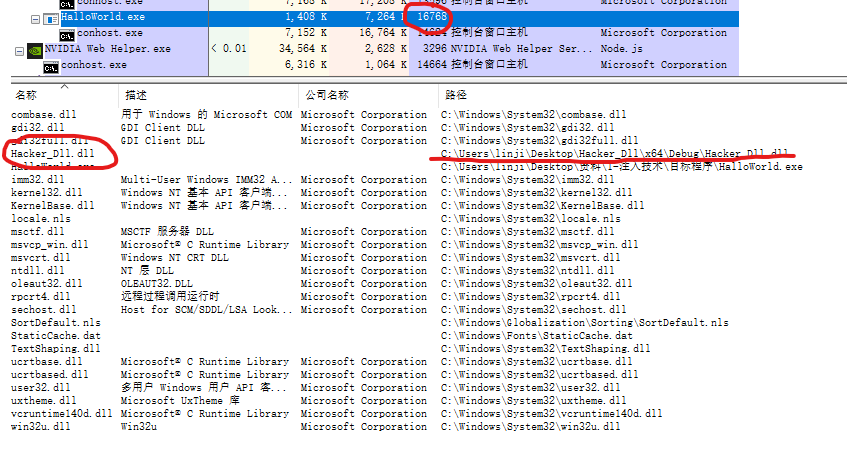
Task: Select ucrtbase.dll in the DLL list
Action: pyautogui.click(x=46, y=361)
